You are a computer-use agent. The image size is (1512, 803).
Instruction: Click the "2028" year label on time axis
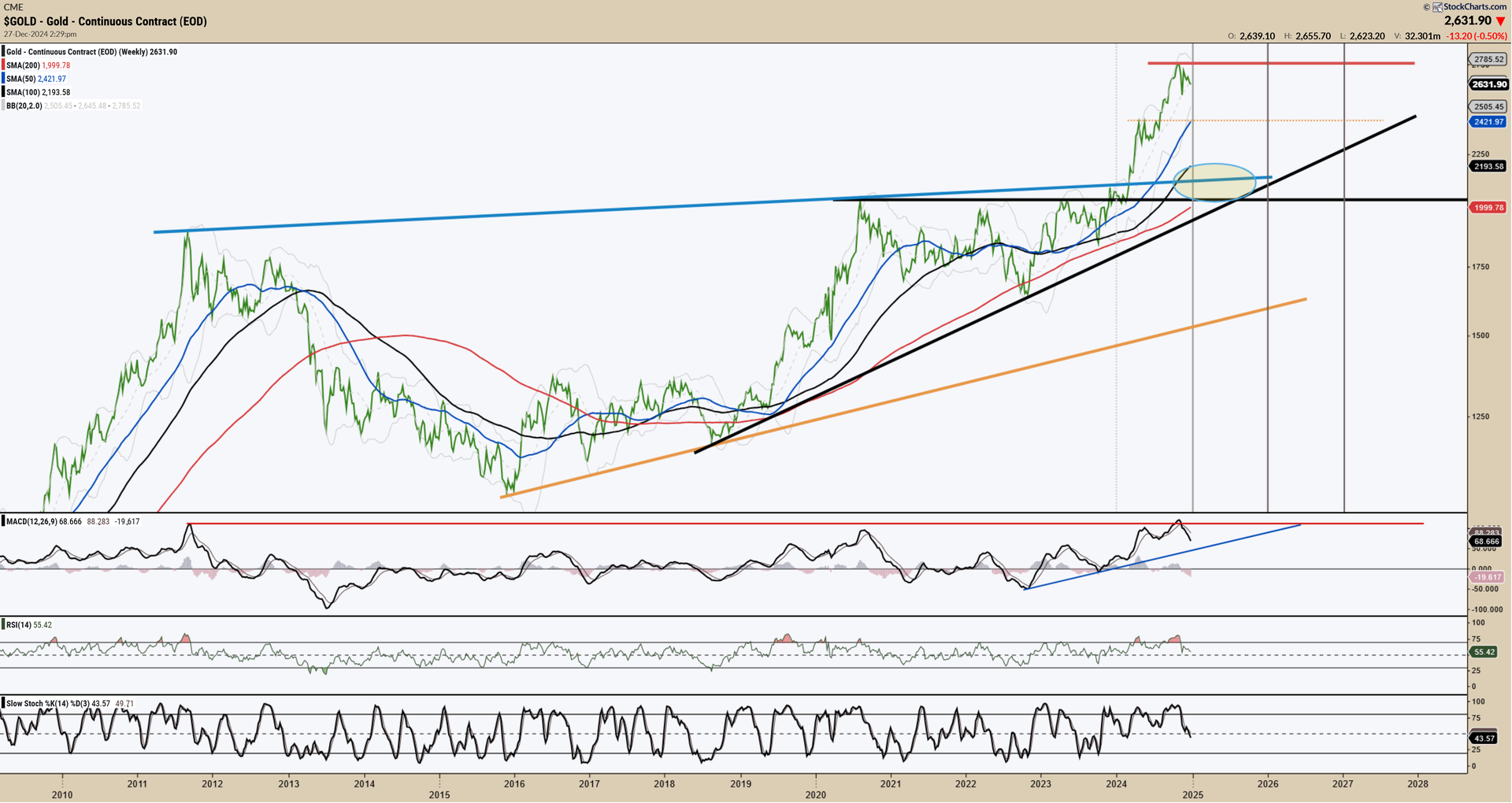pos(1417,784)
